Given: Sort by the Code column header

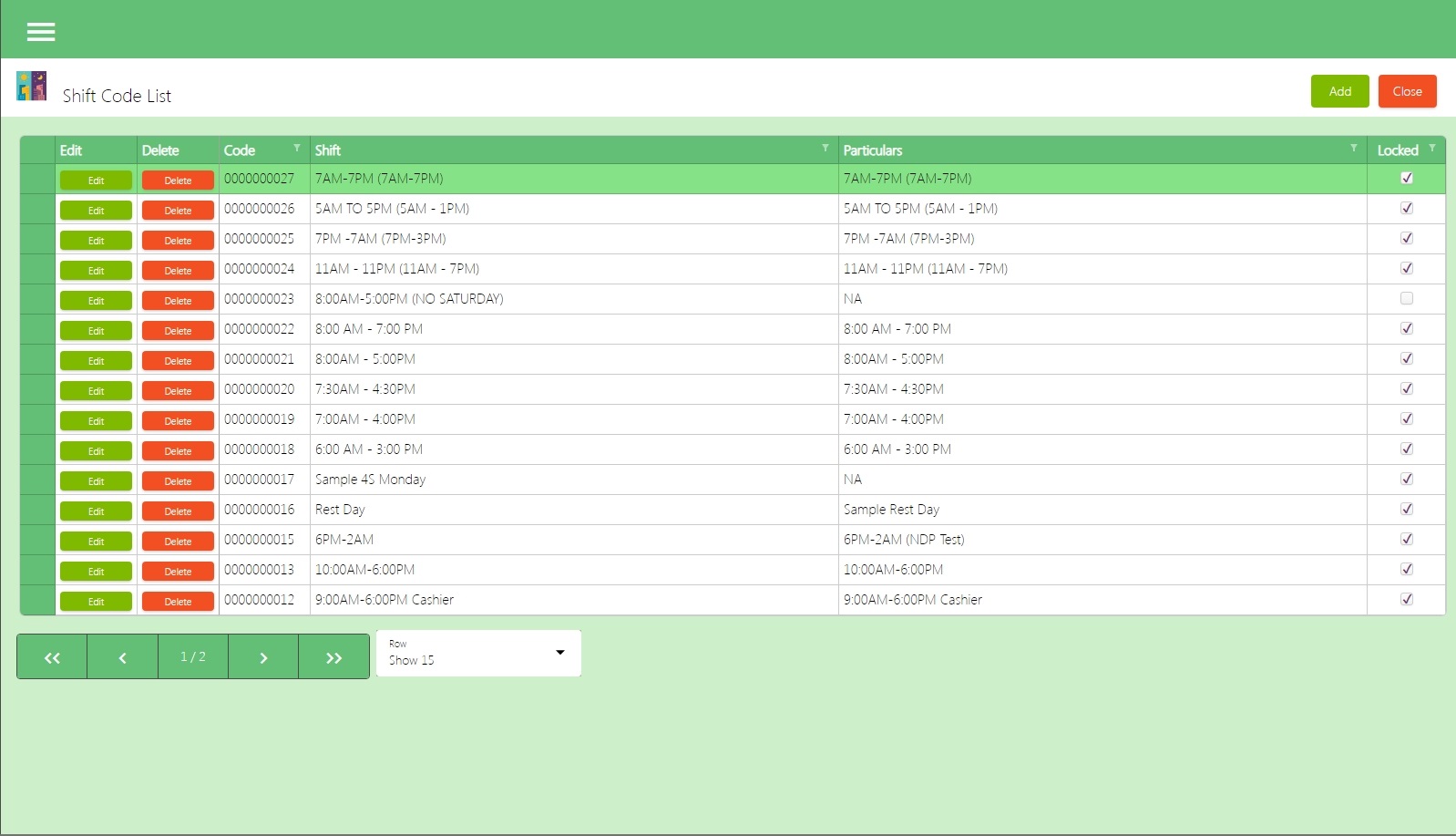Looking at the screenshot, I should pyautogui.click(x=240, y=150).
